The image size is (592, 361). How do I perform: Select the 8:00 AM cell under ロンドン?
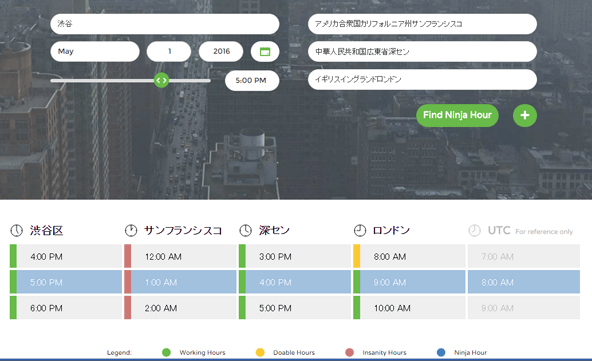[409, 256]
